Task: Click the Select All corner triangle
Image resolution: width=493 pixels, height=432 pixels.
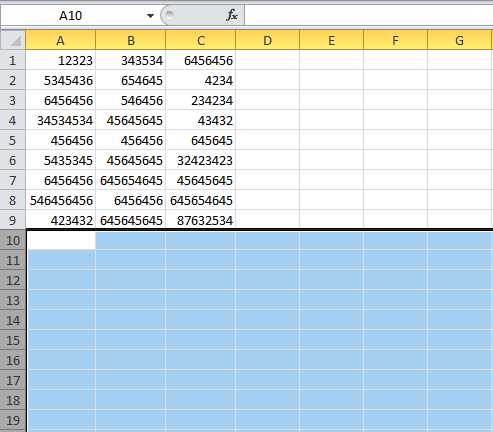Action: click(13, 40)
